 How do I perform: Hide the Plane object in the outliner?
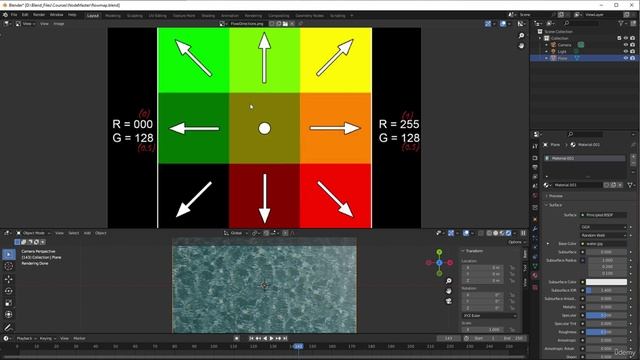[626, 58]
